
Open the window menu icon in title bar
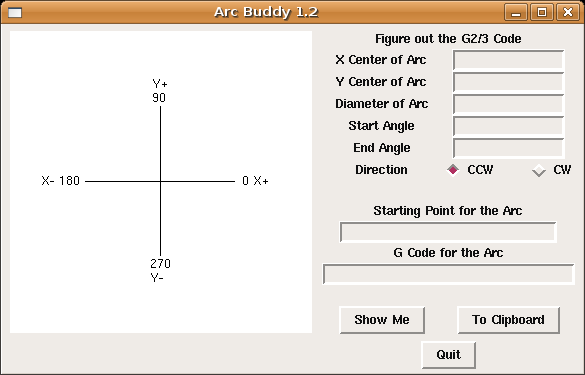[15, 13]
